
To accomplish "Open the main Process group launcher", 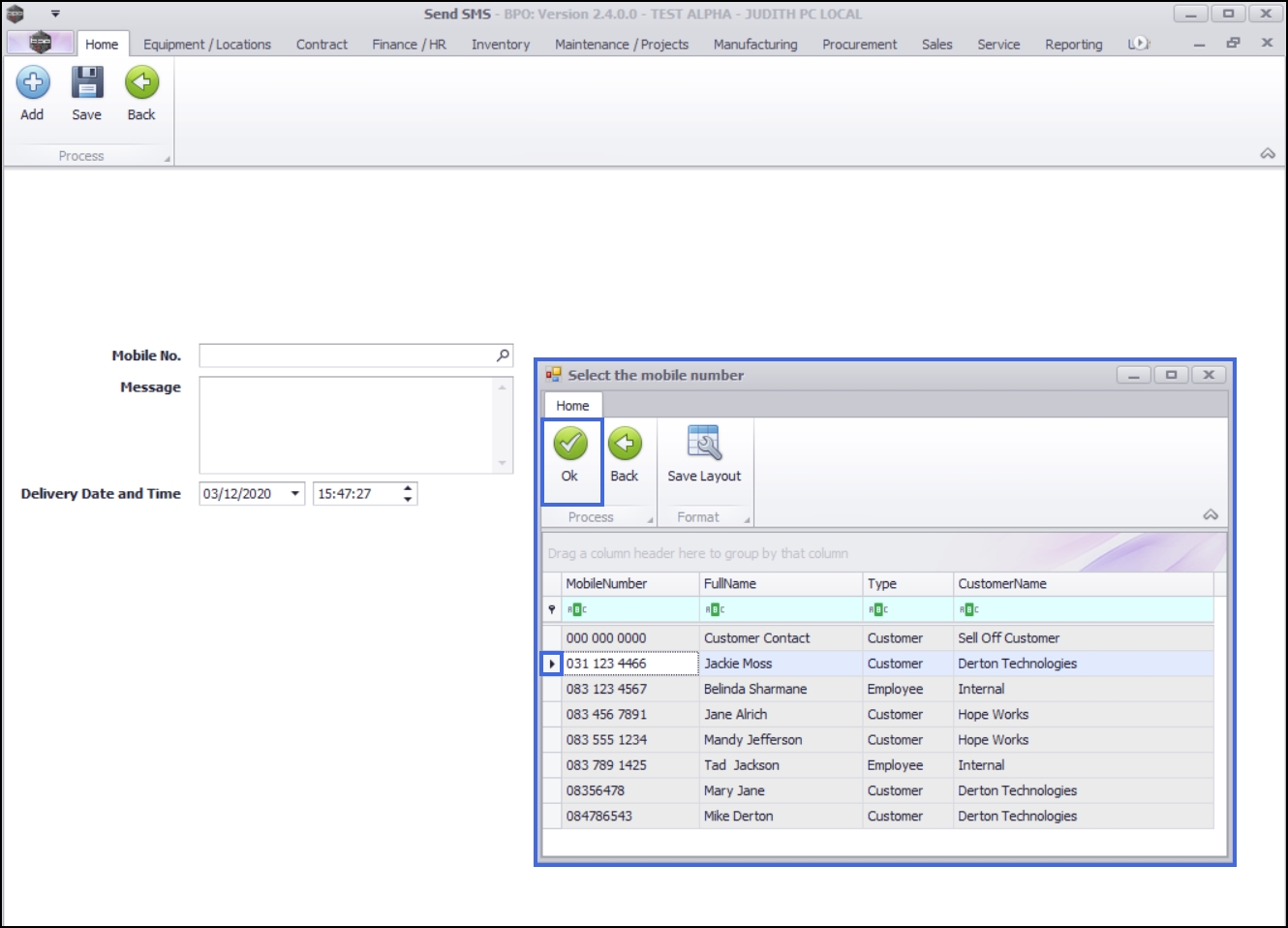I will 168,159.
